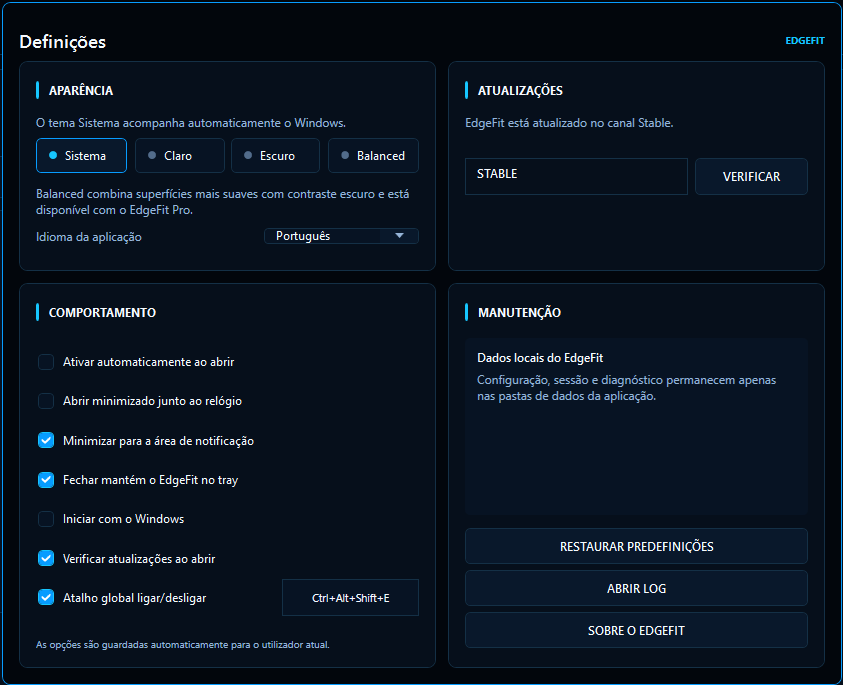Click the APARÊNCIA section heading
Image resolution: width=843 pixels, height=685 pixels.
(x=81, y=90)
